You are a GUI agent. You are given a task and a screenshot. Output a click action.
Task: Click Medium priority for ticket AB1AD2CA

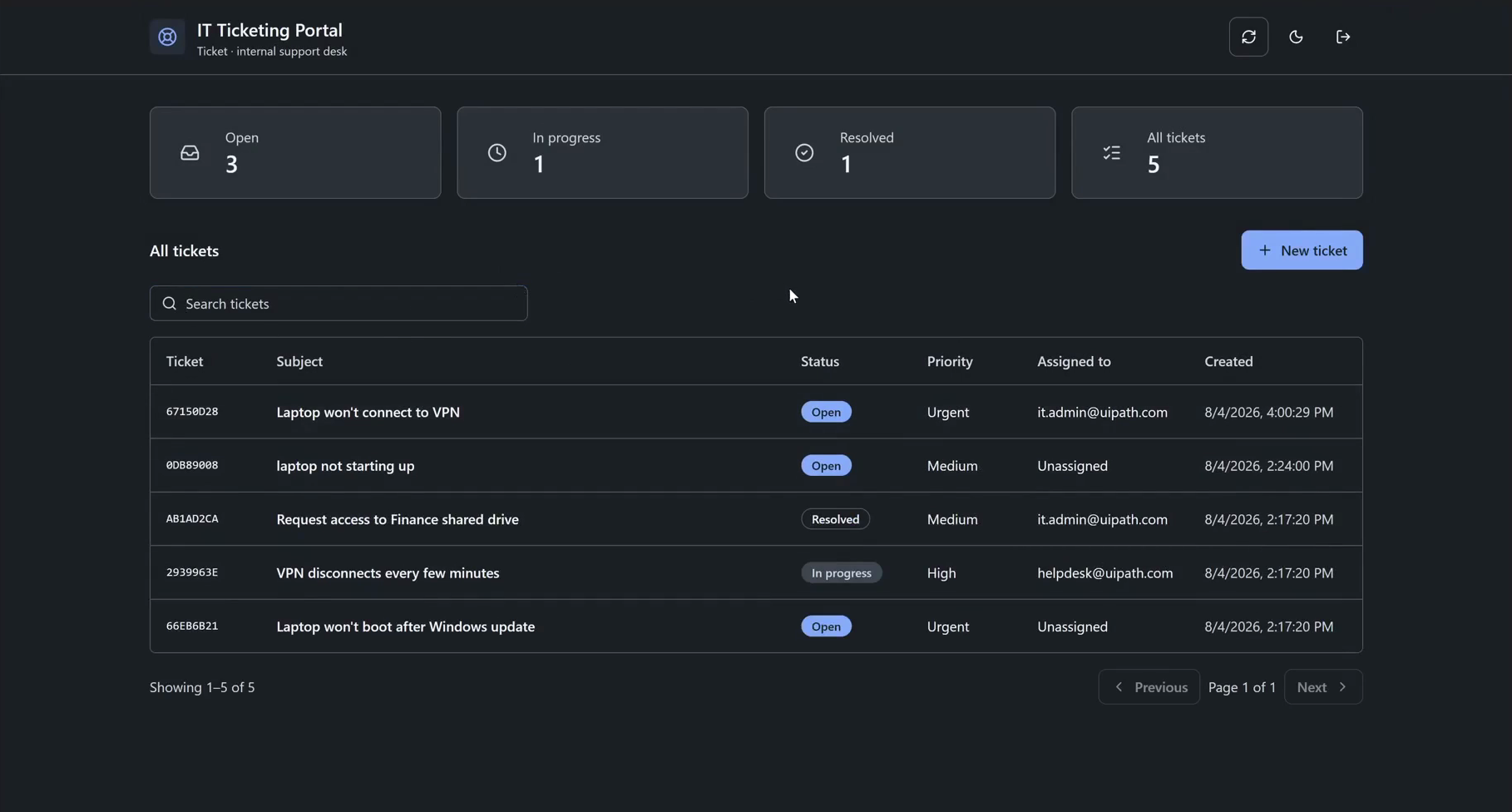point(952,519)
